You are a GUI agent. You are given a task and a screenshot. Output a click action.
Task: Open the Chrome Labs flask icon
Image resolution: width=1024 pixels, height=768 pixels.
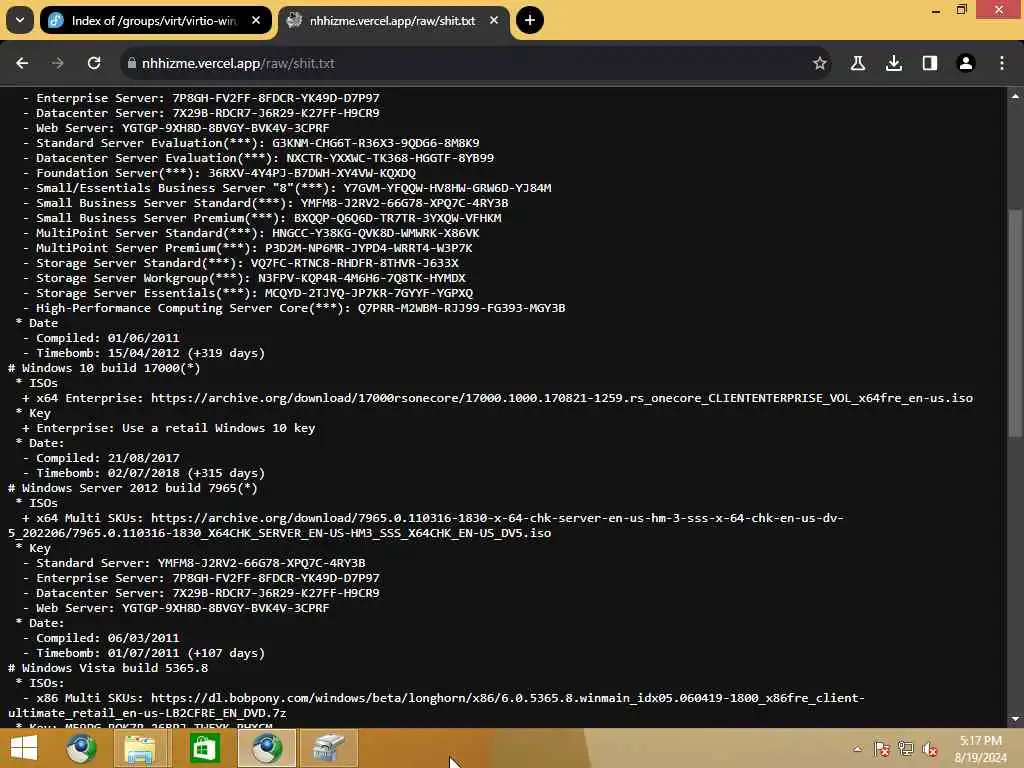click(x=858, y=63)
